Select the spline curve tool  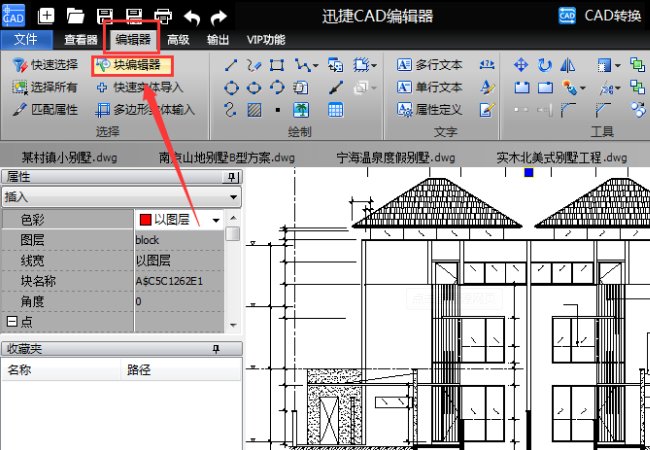230,110
